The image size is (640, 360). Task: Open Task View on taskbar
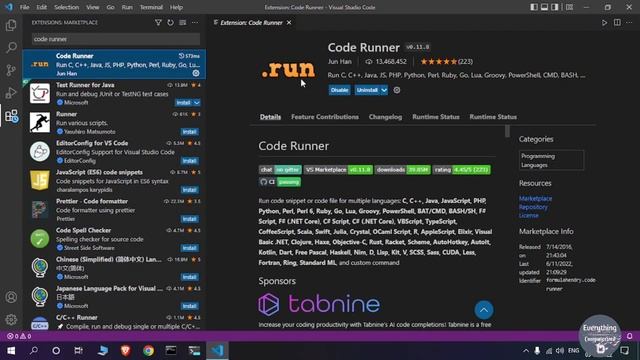78,351
